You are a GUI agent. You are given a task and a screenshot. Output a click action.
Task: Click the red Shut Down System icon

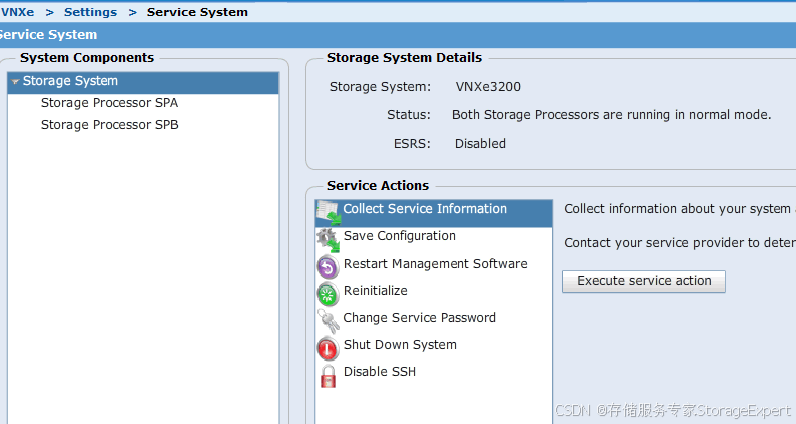point(328,348)
